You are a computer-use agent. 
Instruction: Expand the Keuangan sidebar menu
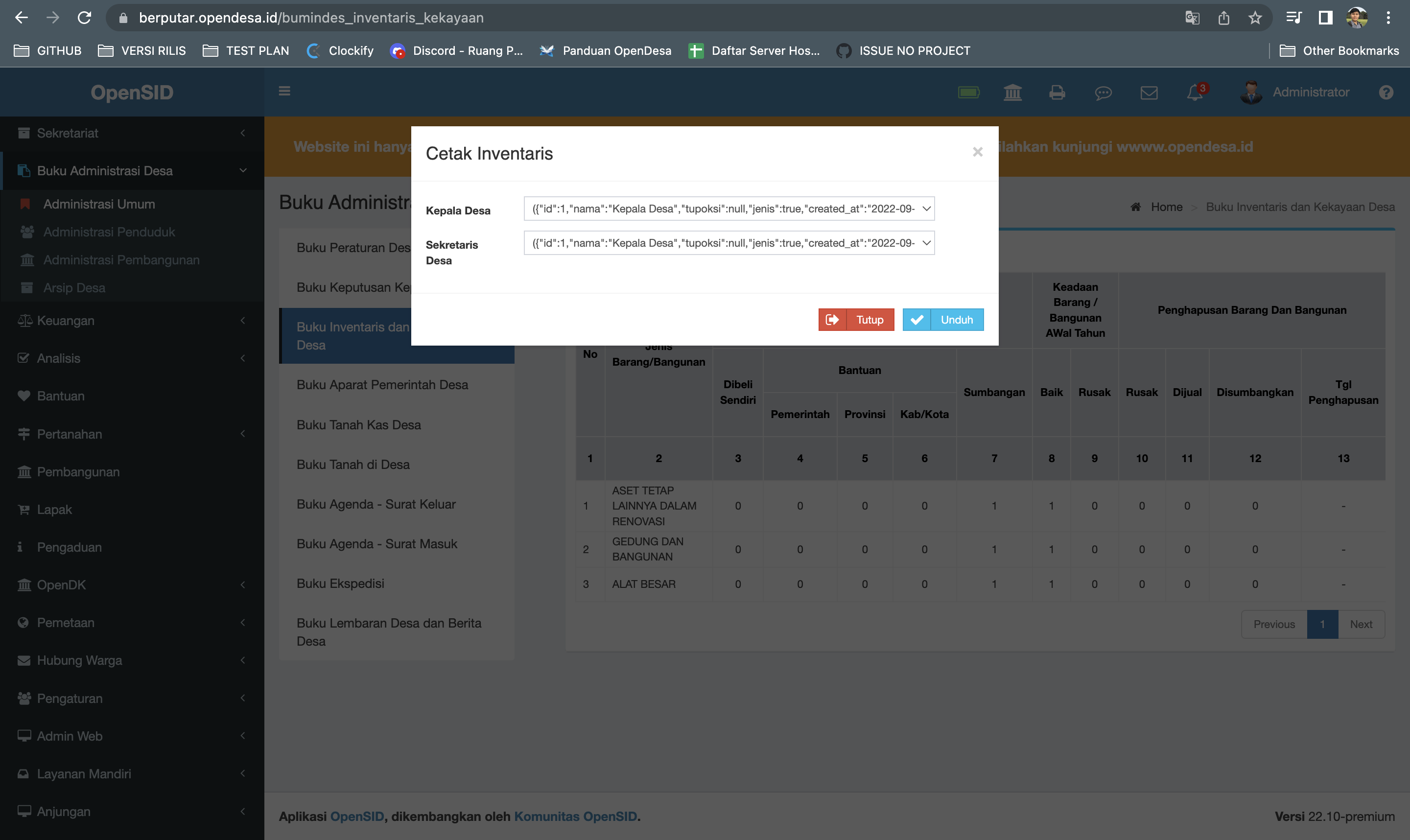tap(132, 320)
